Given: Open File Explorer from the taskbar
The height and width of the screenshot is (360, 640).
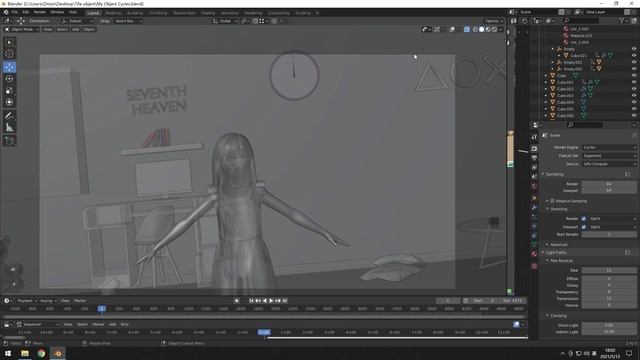Looking at the screenshot, I should [x=25, y=353].
